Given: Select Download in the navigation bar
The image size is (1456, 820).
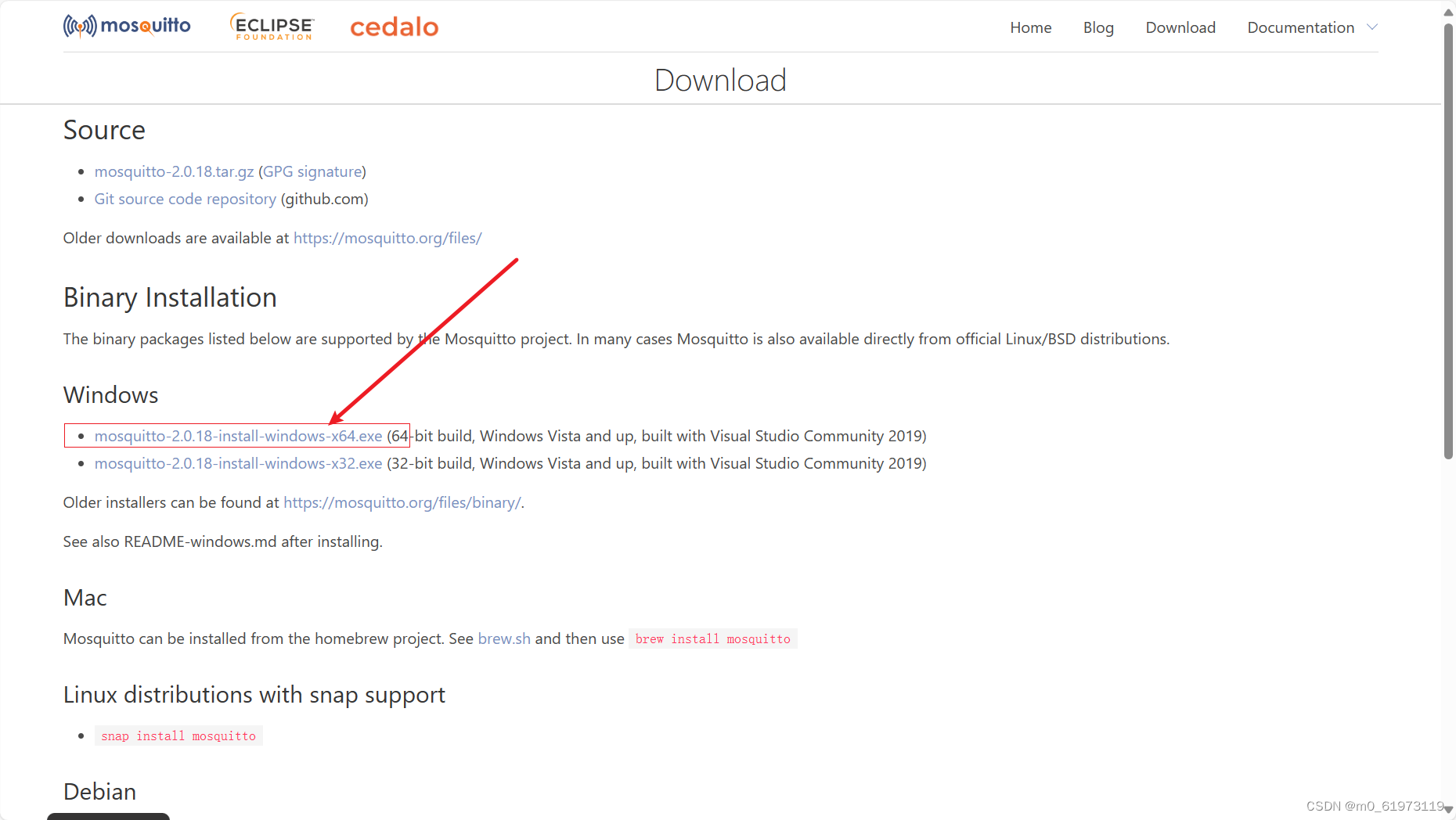Looking at the screenshot, I should [1180, 27].
